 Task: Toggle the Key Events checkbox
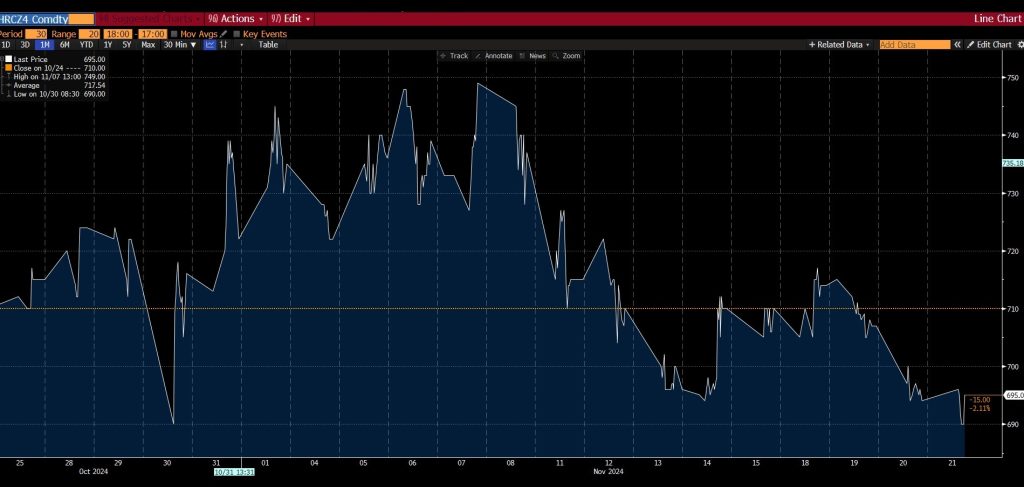(x=236, y=34)
